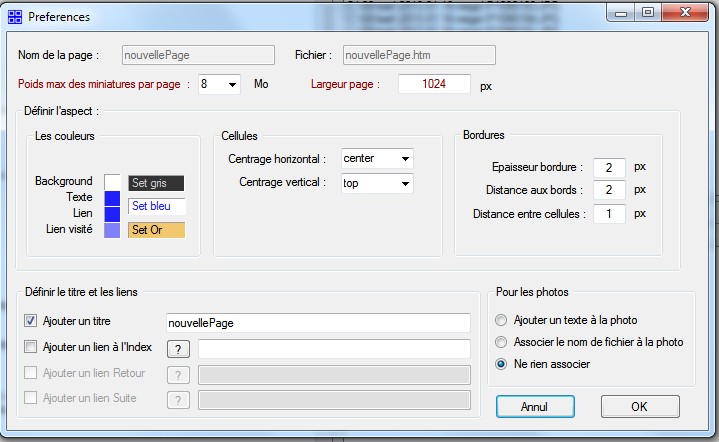Click the title text field containing nouvellePage

coord(318,323)
